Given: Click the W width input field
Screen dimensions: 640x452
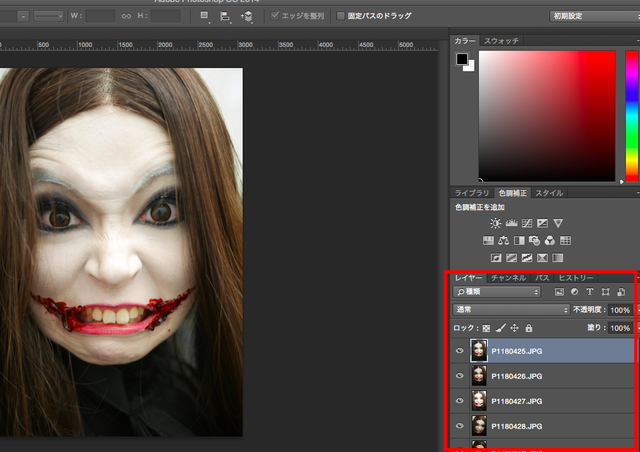Looking at the screenshot, I should click(100, 16).
